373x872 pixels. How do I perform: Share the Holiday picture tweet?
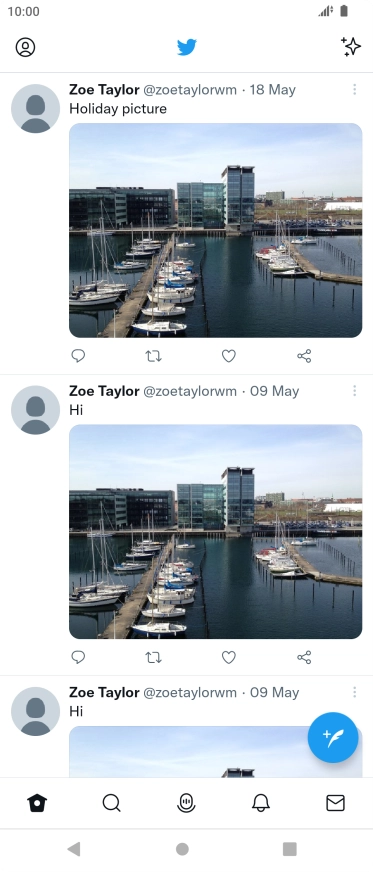(304, 356)
